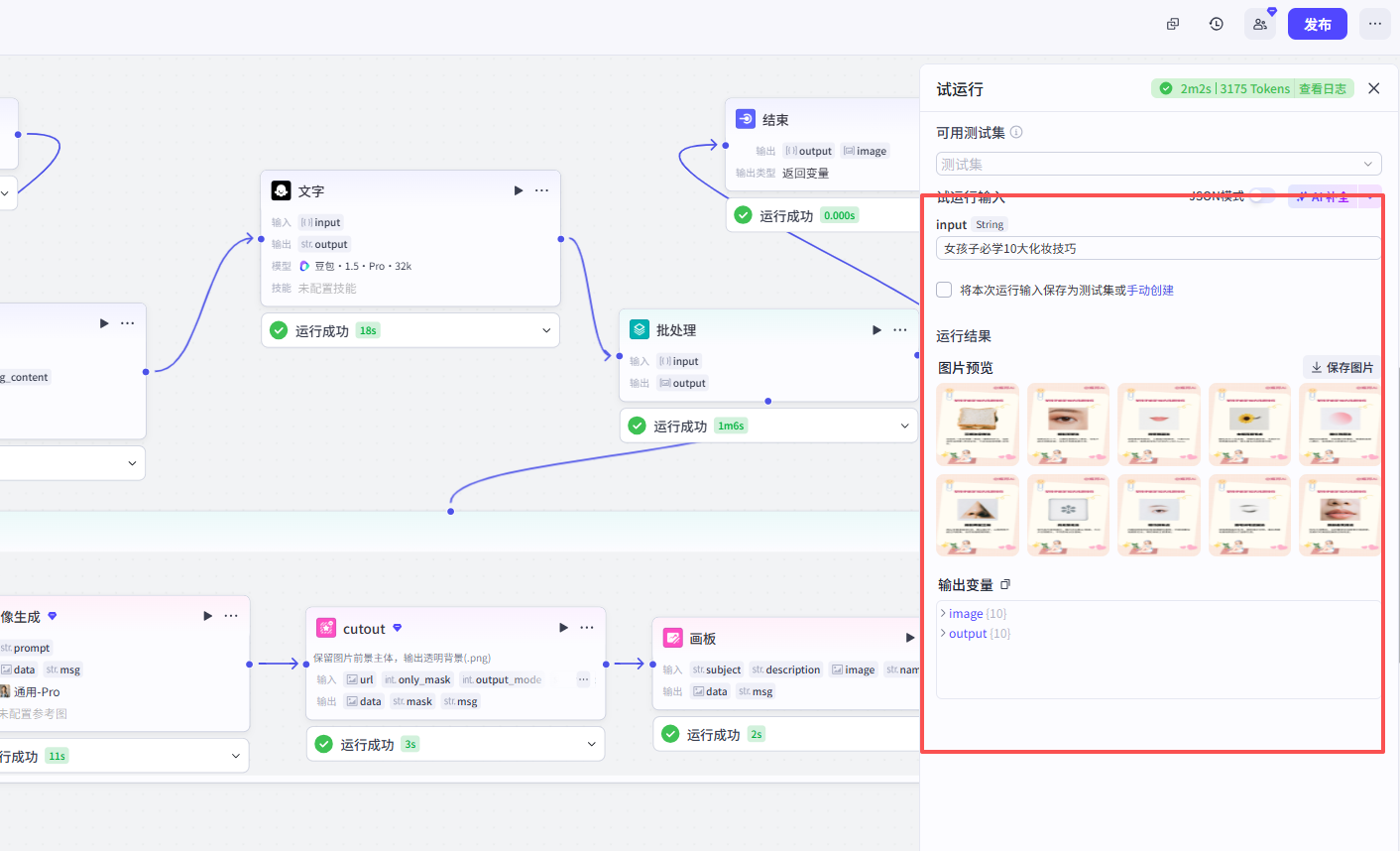Click the 豆包·1.5·Pro·32k model text

point(363,266)
